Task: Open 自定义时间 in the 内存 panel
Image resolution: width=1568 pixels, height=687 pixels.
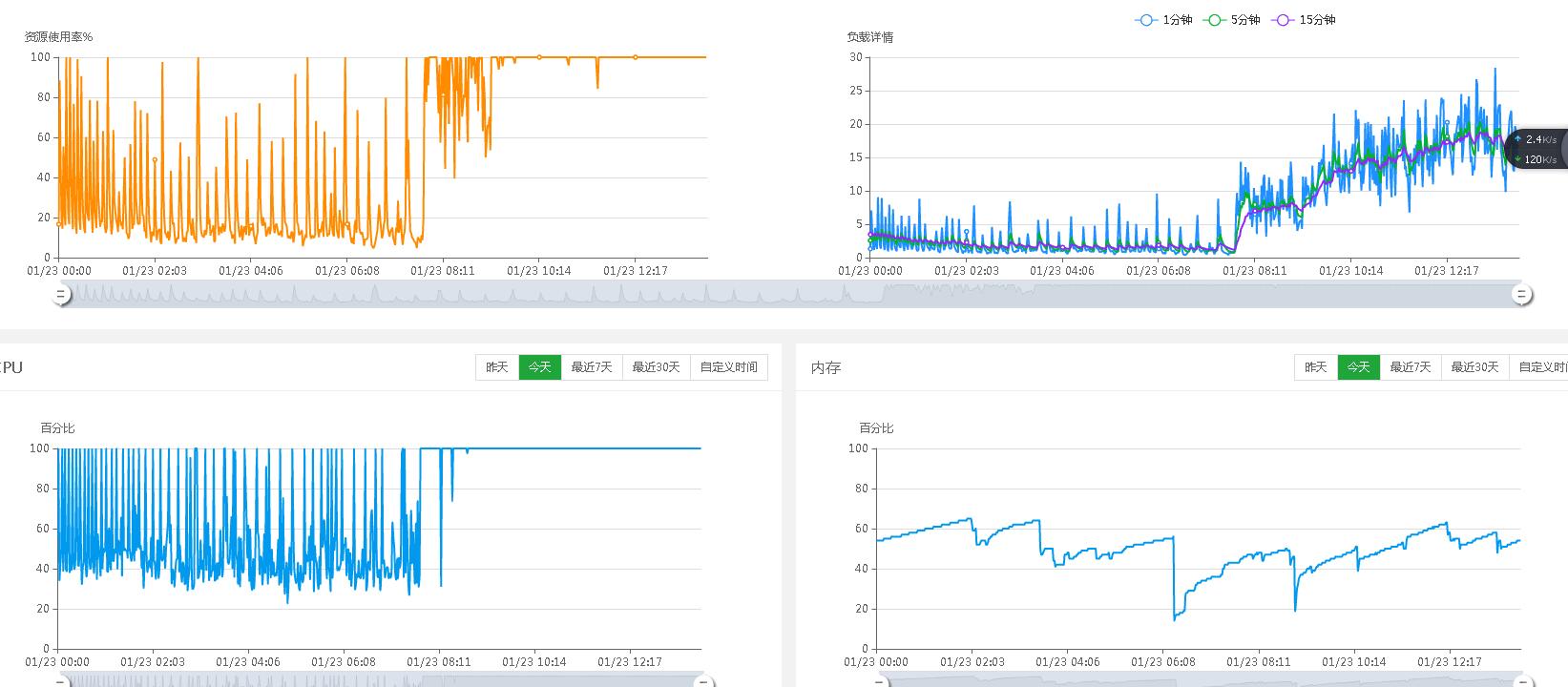Action: tap(1538, 367)
